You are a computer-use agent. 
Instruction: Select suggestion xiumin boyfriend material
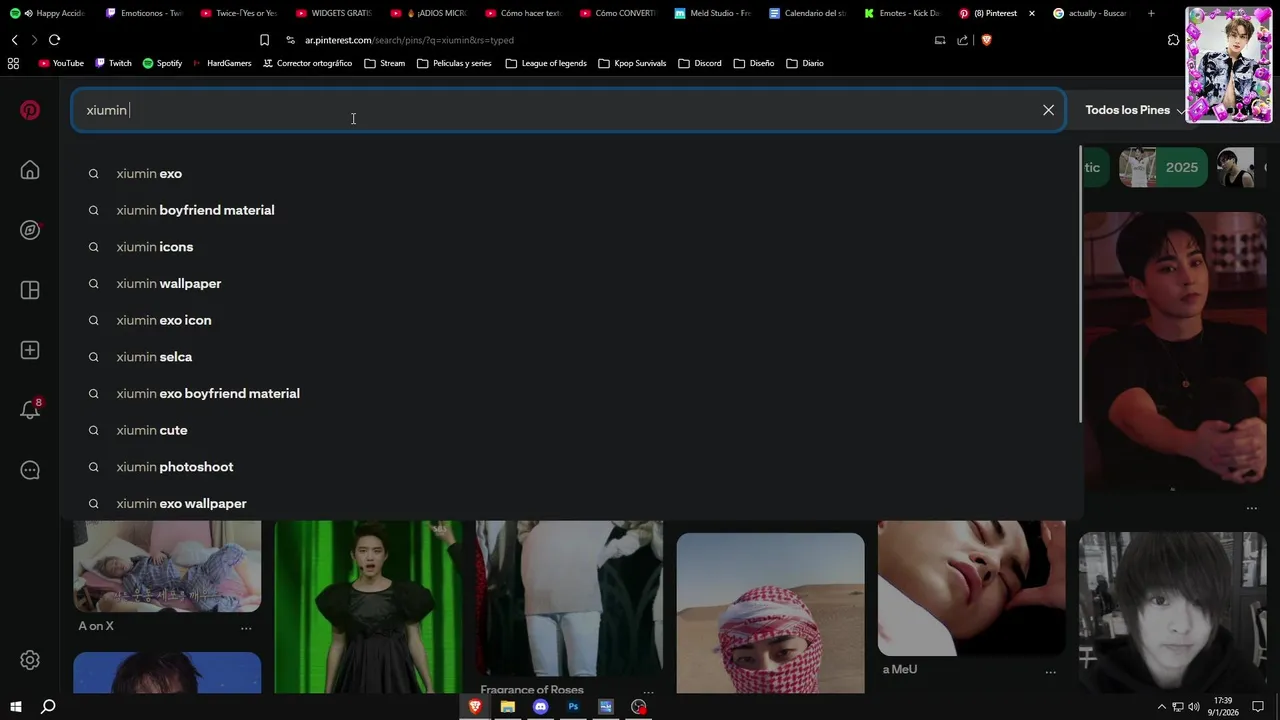pyautogui.click(x=195, y=210)
